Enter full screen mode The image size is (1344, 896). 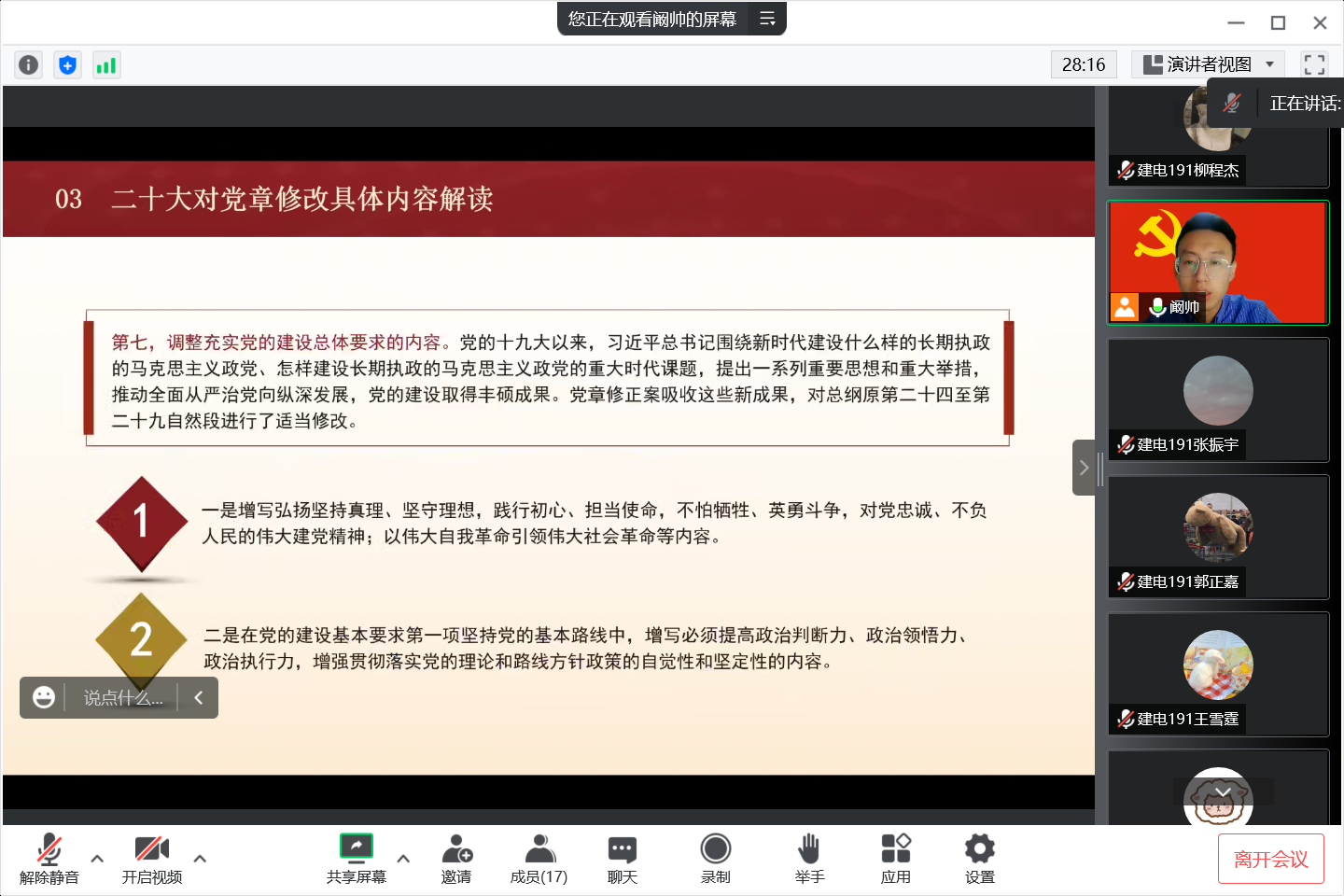click(1314, 64)
